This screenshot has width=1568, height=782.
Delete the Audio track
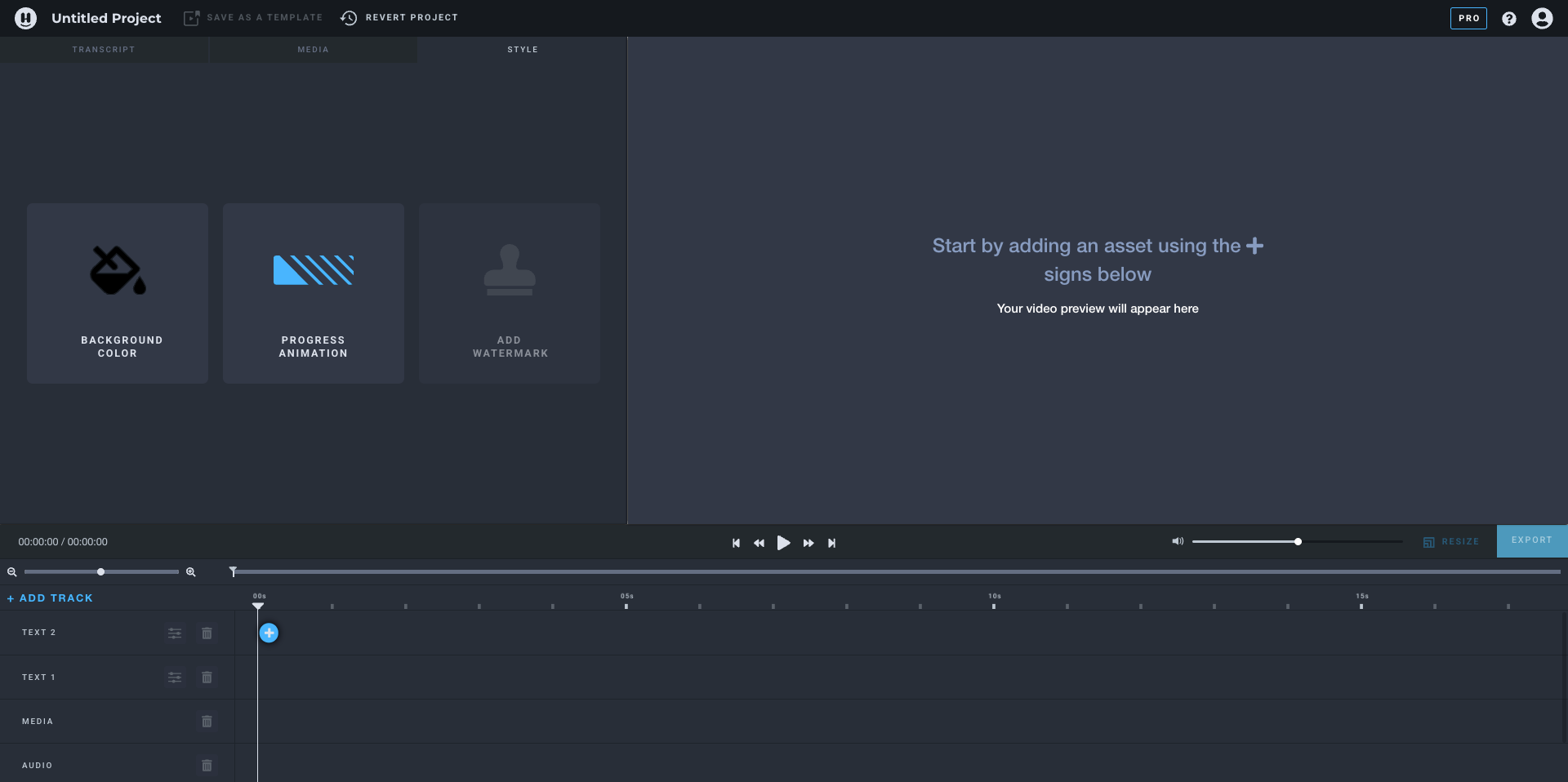click(x=207, y=766)
